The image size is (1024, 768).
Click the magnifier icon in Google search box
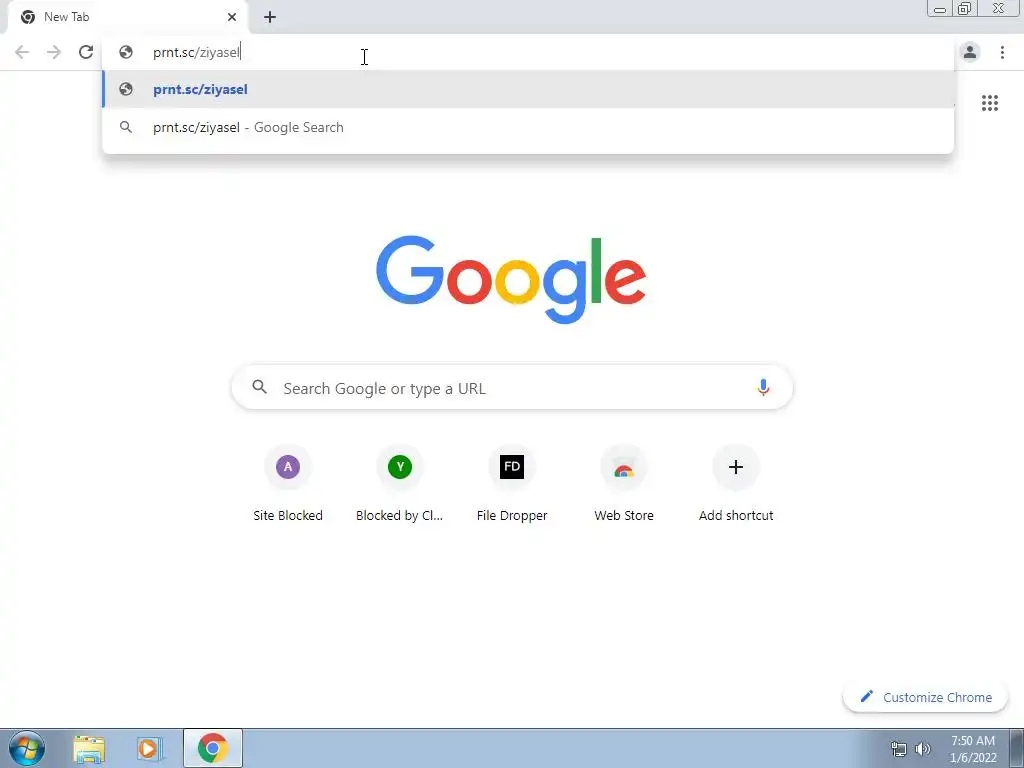259,387
